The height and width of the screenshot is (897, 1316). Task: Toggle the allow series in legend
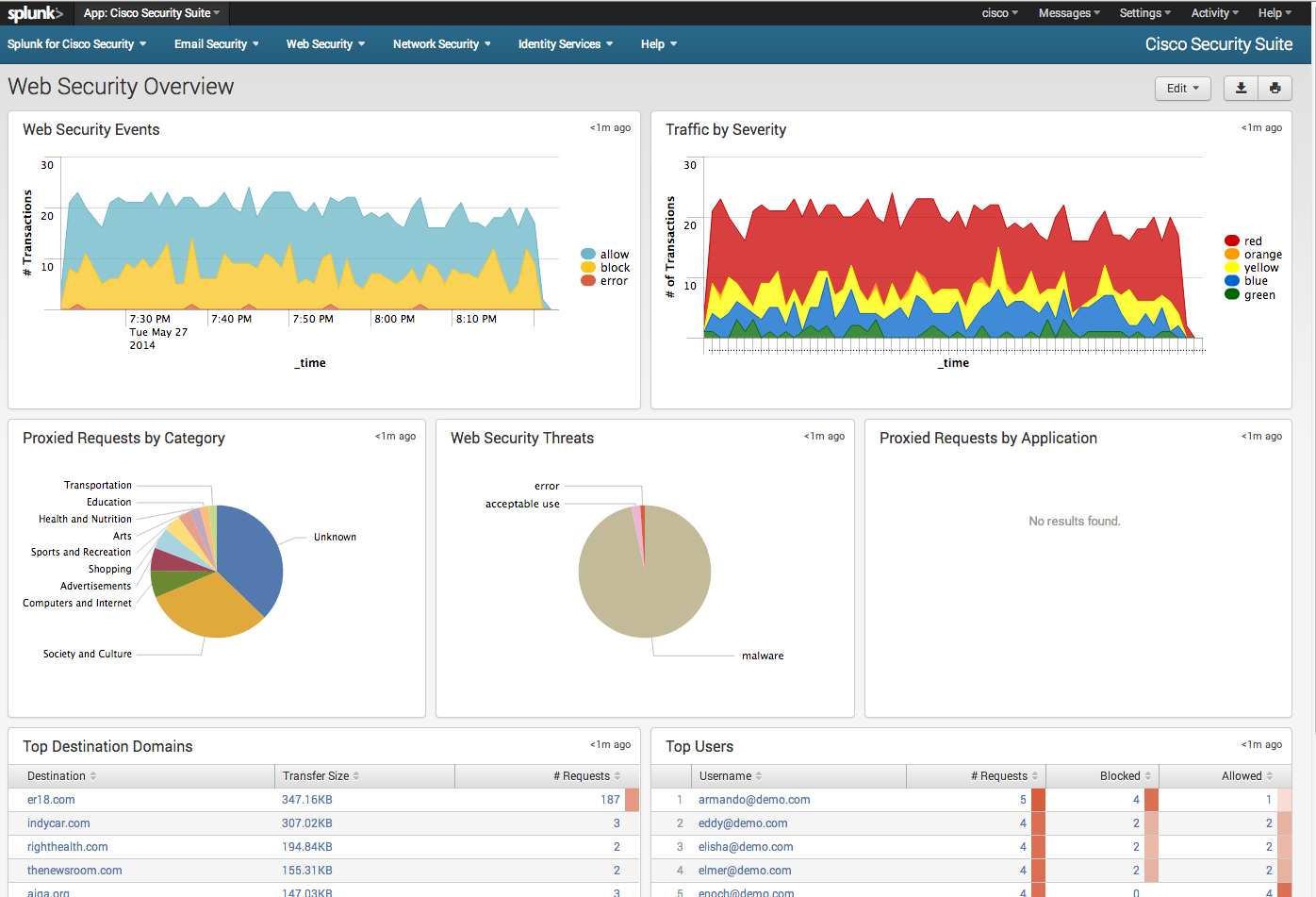click(x=614, y=255)
